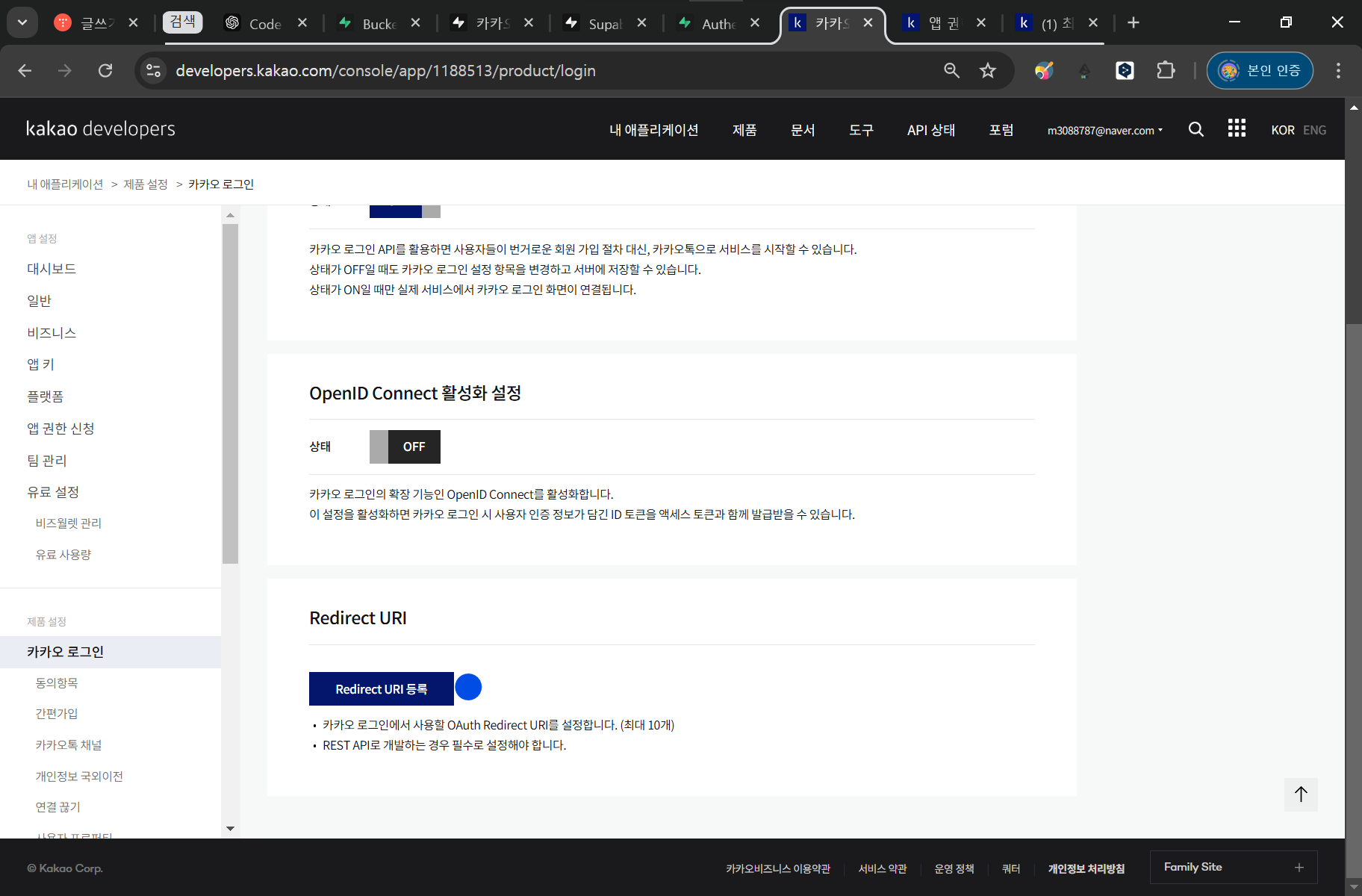Open 간편가입 sidebar subitem
Screen dimensions: 1362x896
pos(57,714)
